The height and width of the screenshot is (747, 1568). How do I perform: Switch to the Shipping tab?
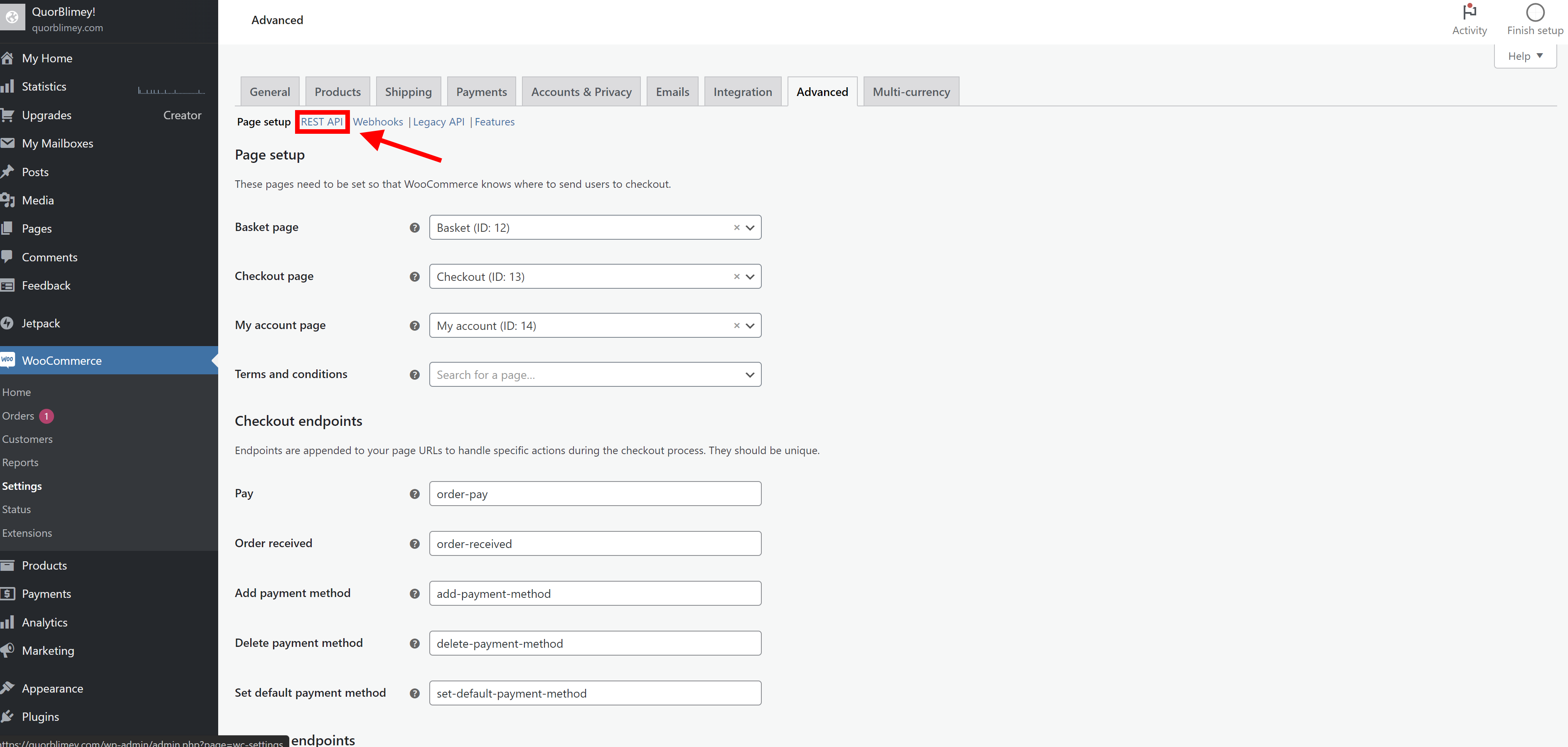[x=408, y=91]
